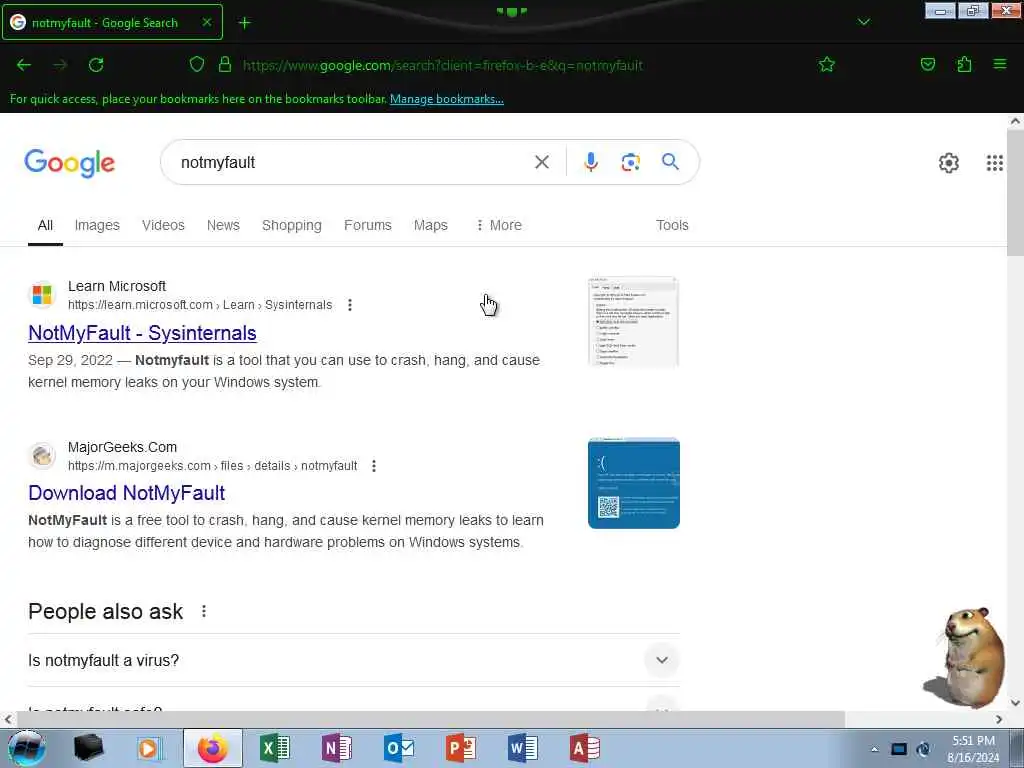Close the notmyfault Google Search tab
The width and height of the screenshot is (1024, 768).
[x=206, y=22]
